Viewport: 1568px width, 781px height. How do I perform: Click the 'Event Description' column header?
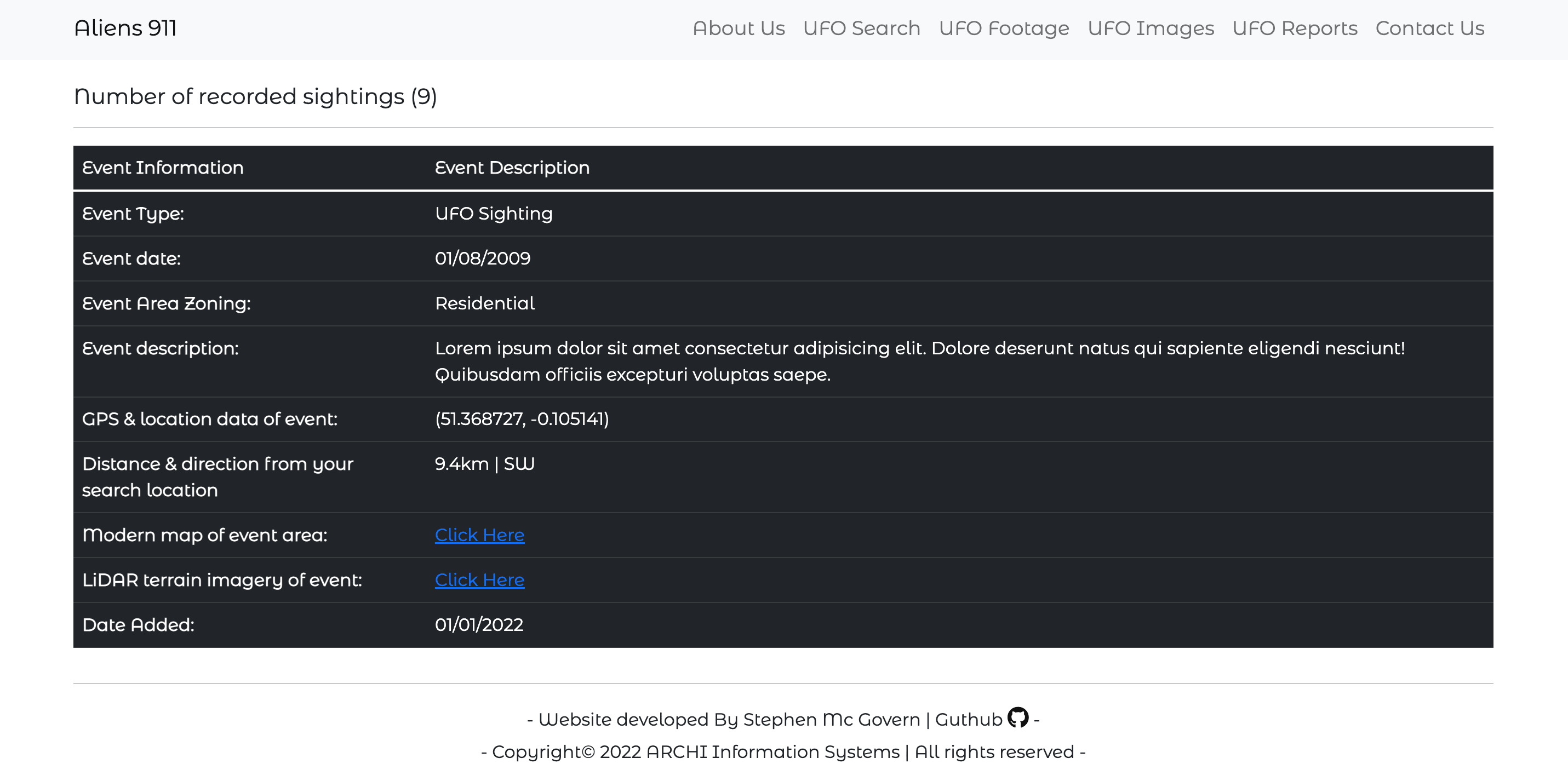[512, 168]
